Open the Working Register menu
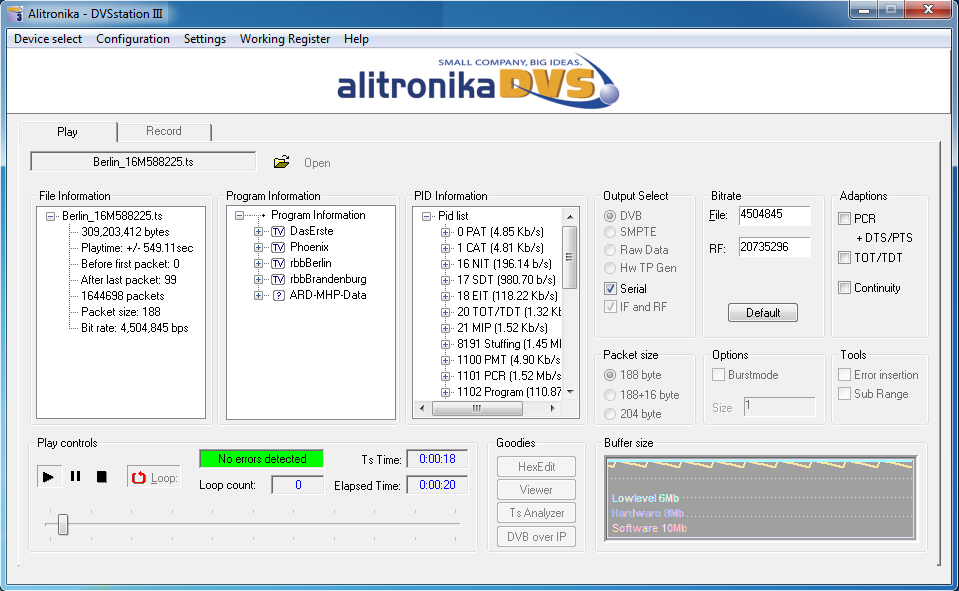Screen dimensions: 959x591 pos(285,39)
